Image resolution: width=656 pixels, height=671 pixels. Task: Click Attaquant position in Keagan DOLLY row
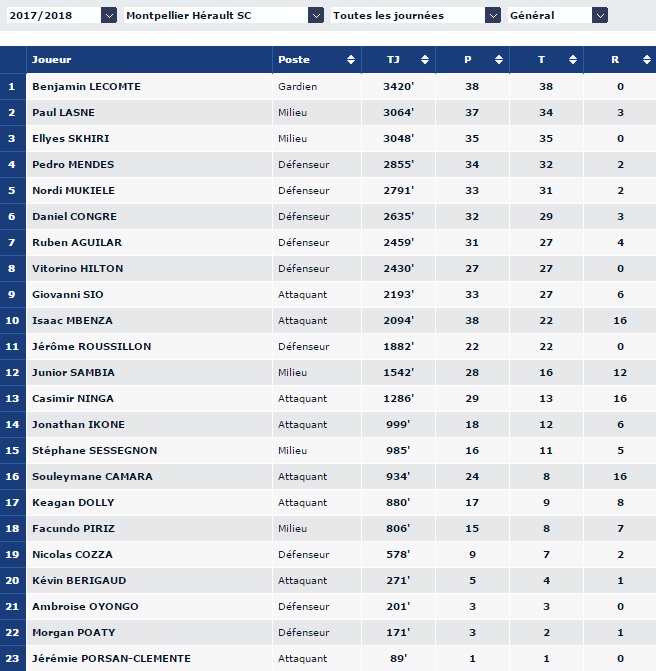tap(303, 502)
